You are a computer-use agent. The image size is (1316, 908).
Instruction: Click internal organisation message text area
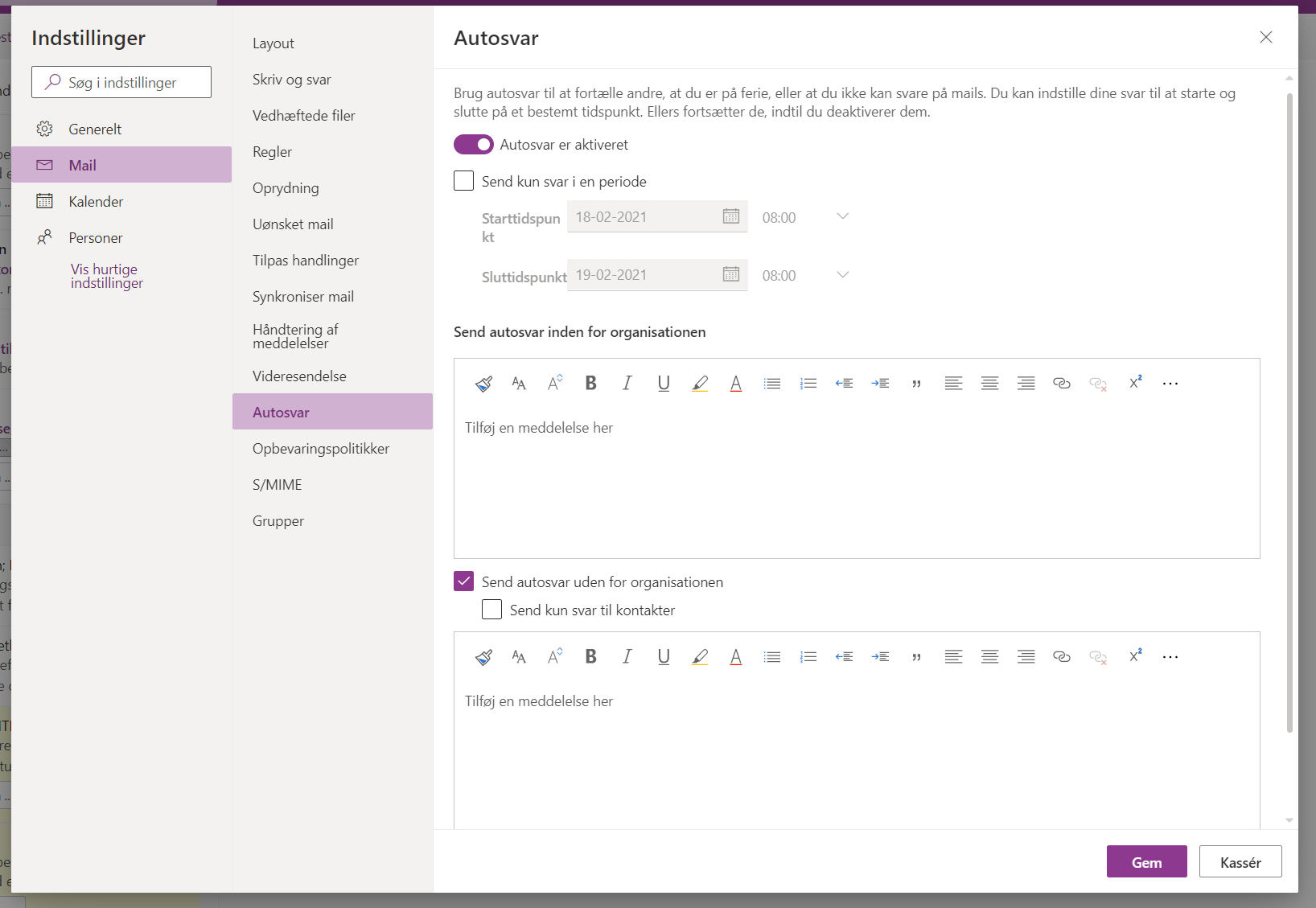[857, 483]
